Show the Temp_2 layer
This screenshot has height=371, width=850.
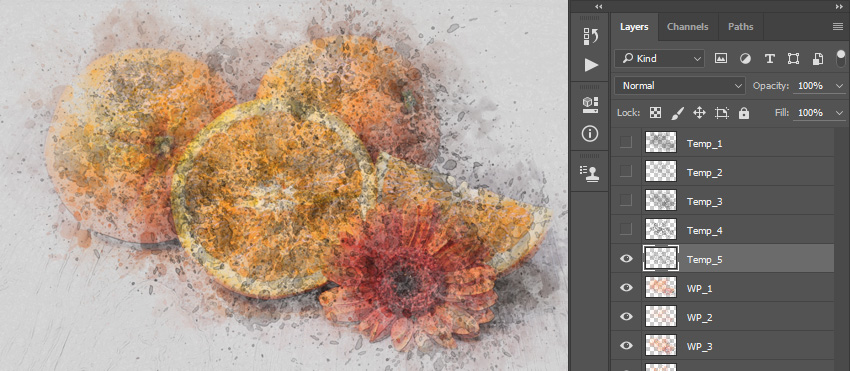click(626, 171)
